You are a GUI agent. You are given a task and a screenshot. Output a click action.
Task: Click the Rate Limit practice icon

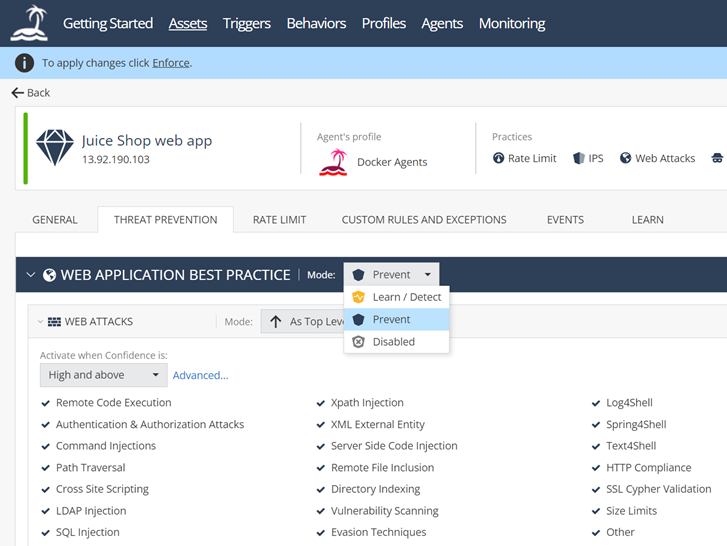499,158
